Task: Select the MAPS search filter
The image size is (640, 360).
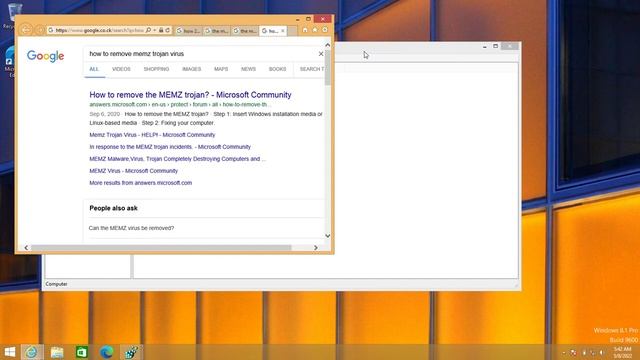Action: [x=221, y=69]
